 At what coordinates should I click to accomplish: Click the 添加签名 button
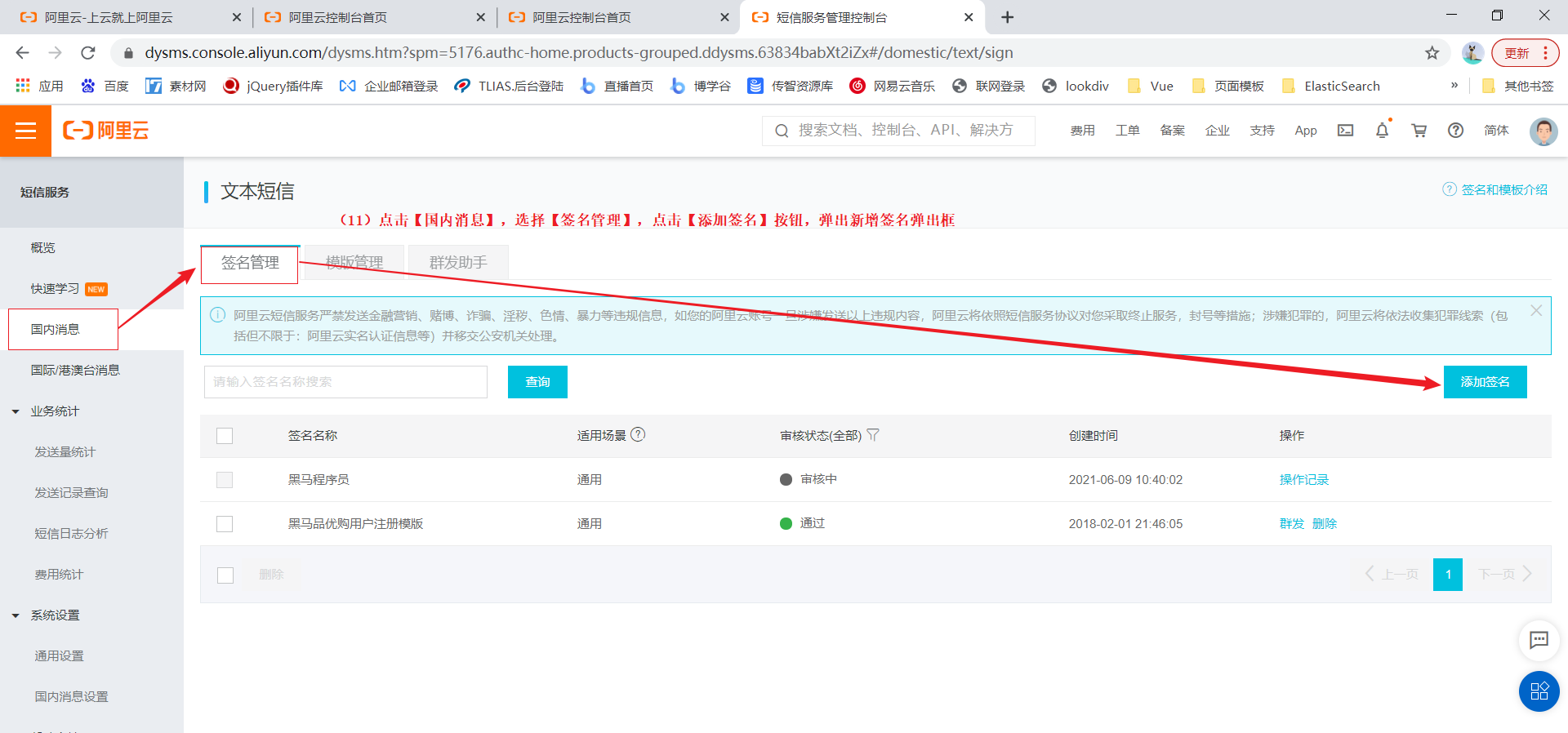(x=1485, y=382)
